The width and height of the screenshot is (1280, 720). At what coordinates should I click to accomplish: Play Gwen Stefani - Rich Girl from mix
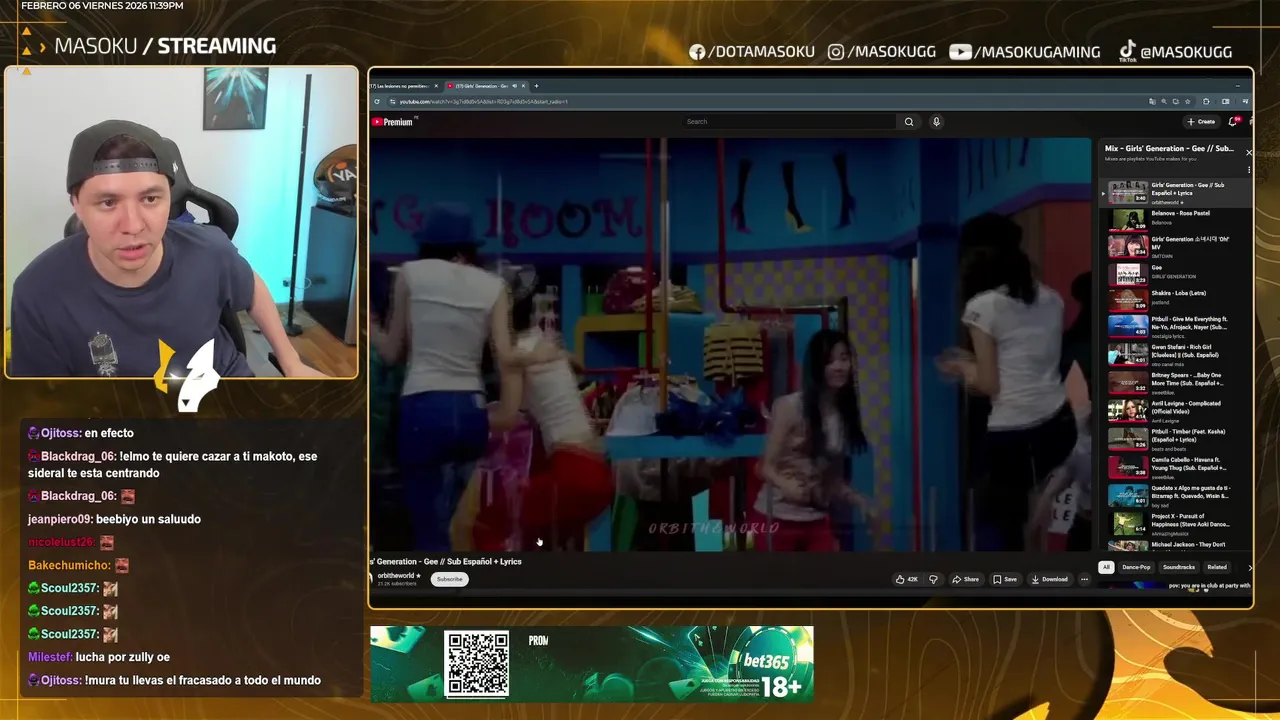pos(1178,353)
